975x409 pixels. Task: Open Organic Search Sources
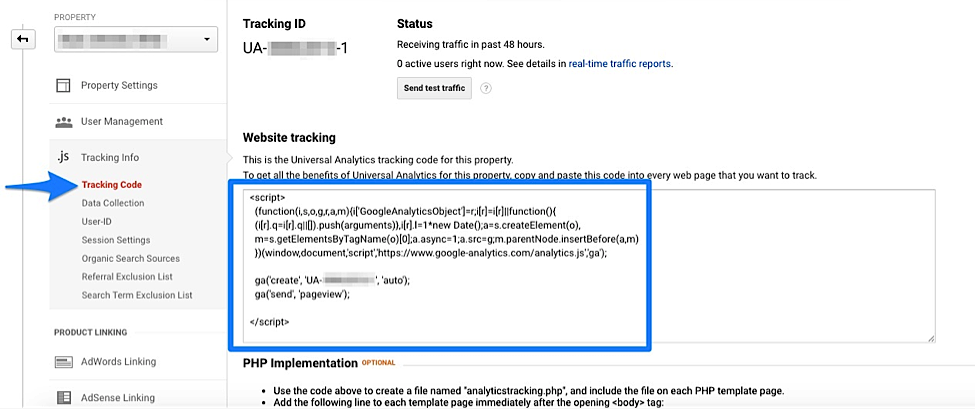(131, 258)
